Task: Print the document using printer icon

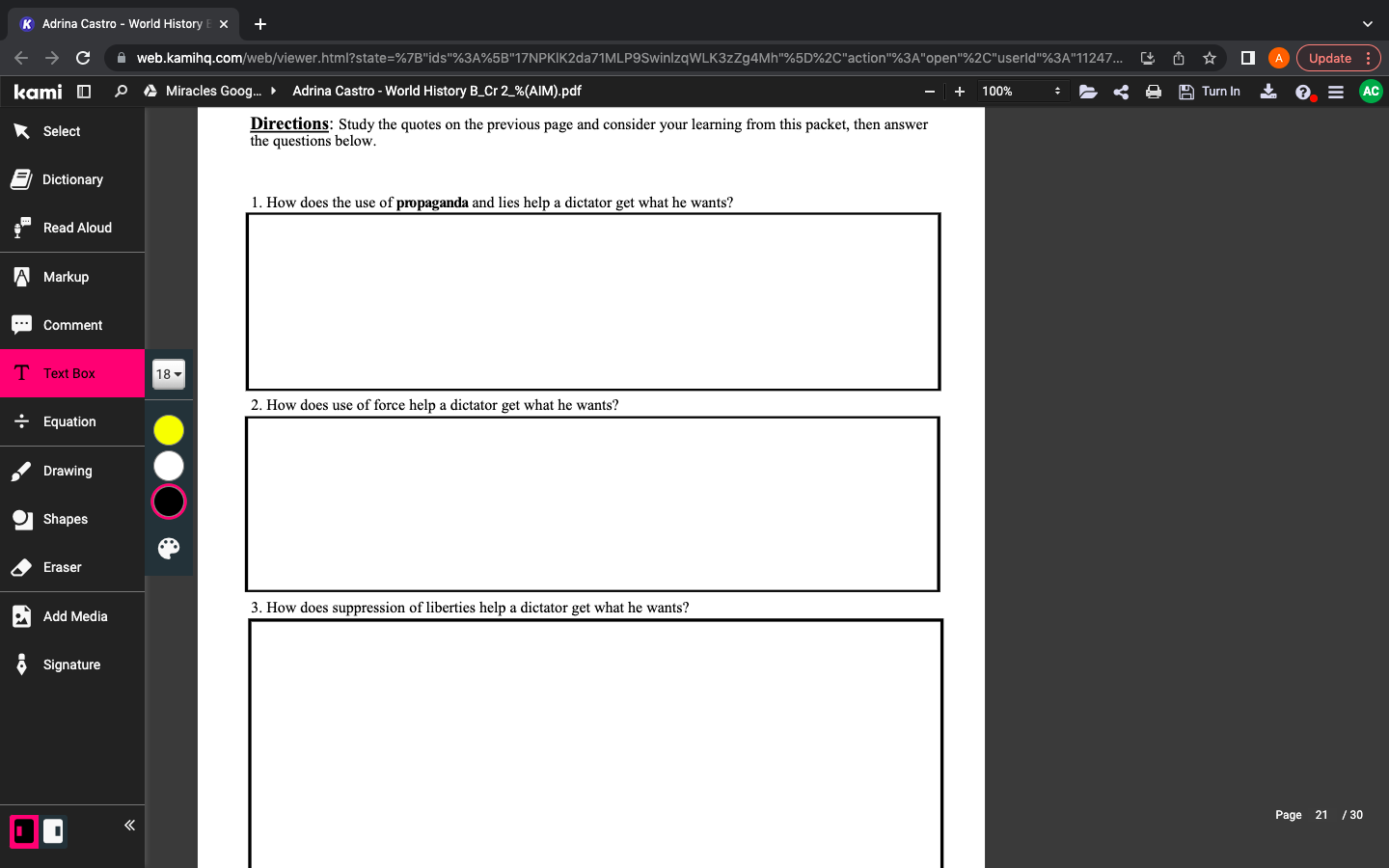Action: [x=1153, y=92]
